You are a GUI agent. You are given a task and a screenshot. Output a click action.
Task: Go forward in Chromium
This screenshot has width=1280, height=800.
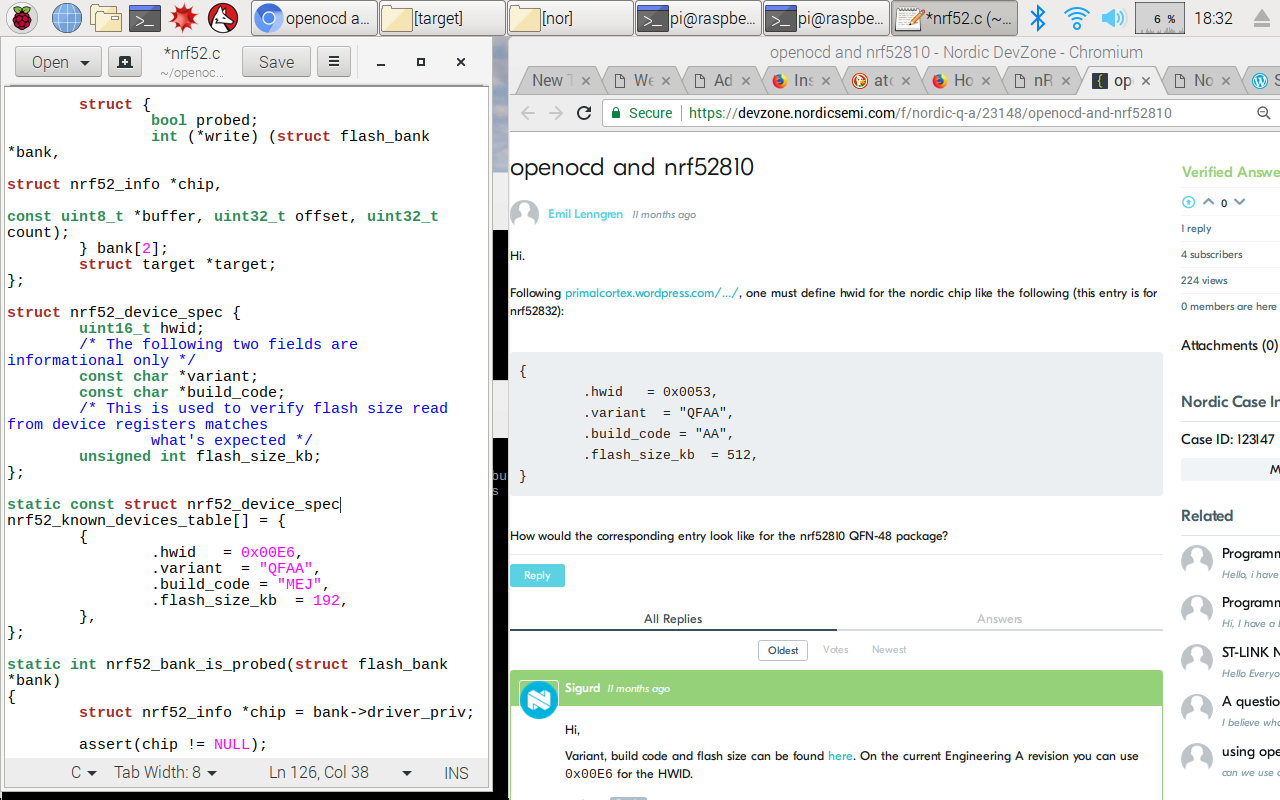point(556,113)
